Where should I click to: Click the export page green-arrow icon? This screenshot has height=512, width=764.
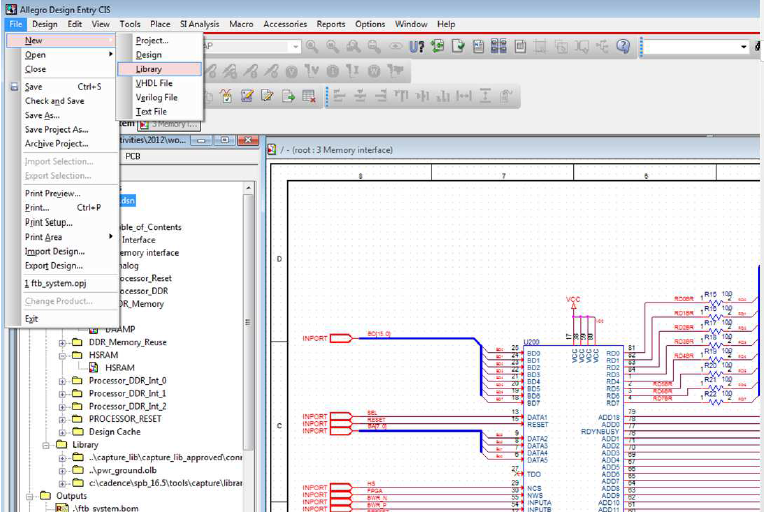(x=288, y=96)
